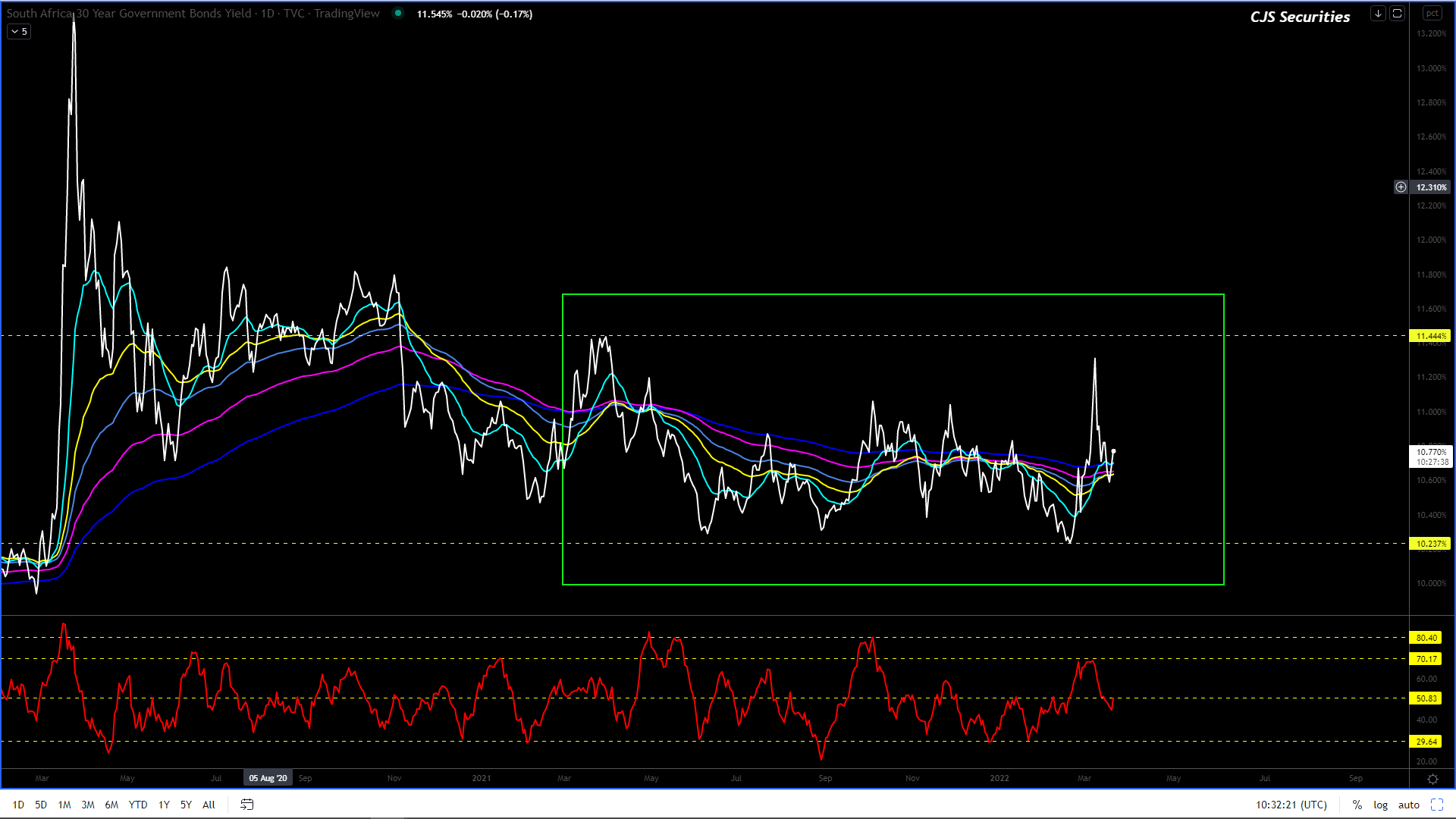
Task: Click the down arrow button near CJS Securities
Action: [1378, 13]
